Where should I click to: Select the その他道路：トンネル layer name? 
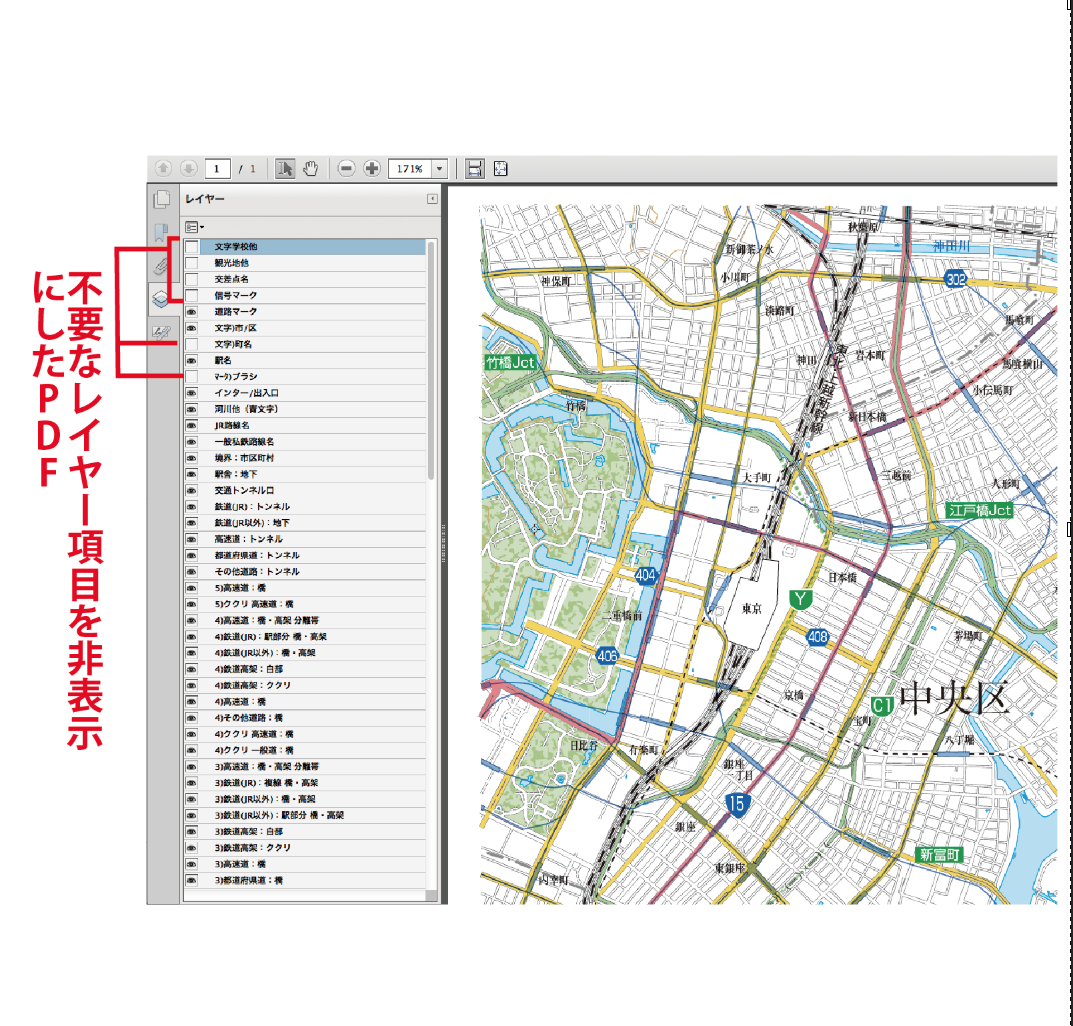(x=257, y=572)
